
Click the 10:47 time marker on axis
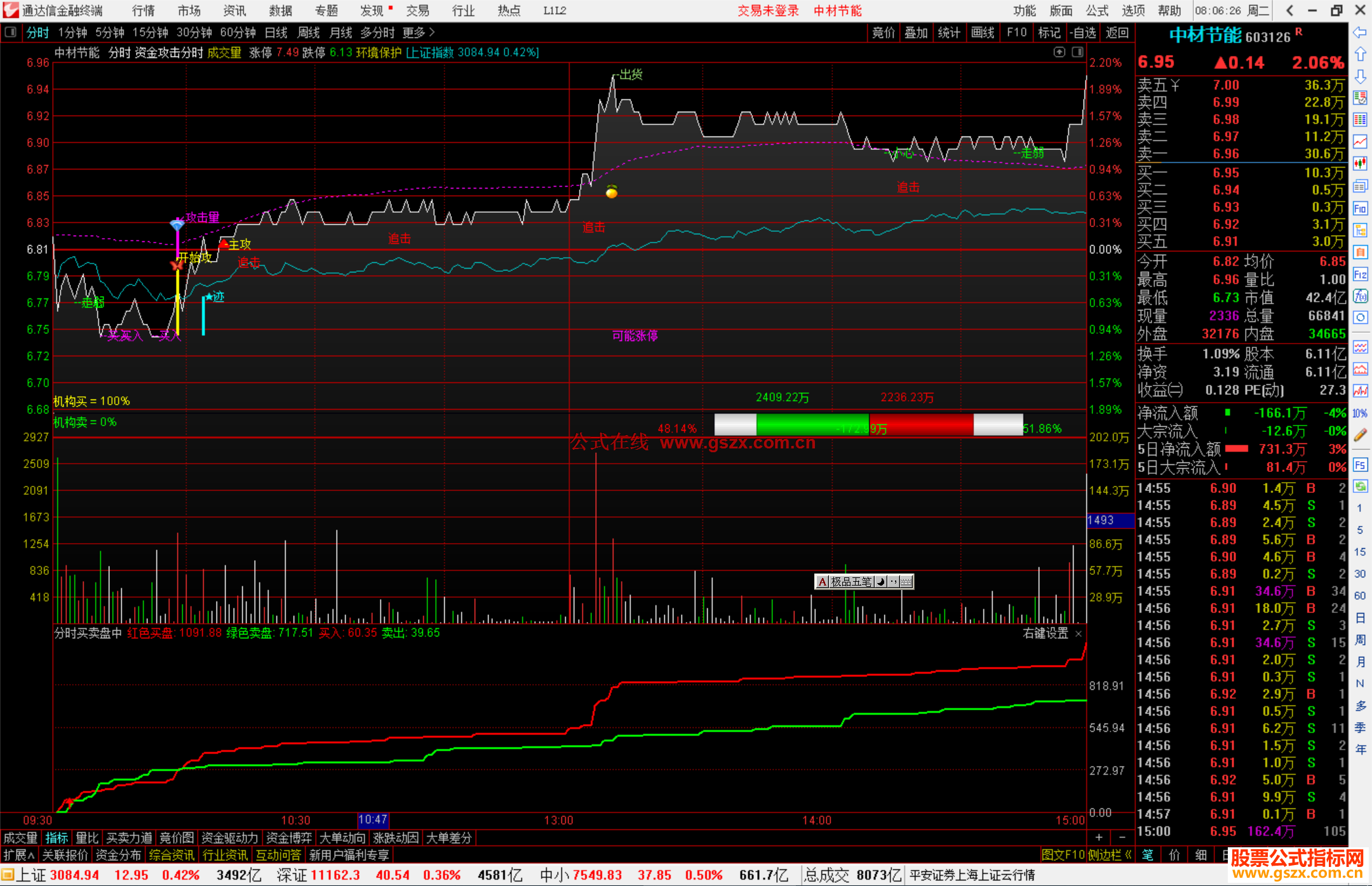click(x=373, y=819)
